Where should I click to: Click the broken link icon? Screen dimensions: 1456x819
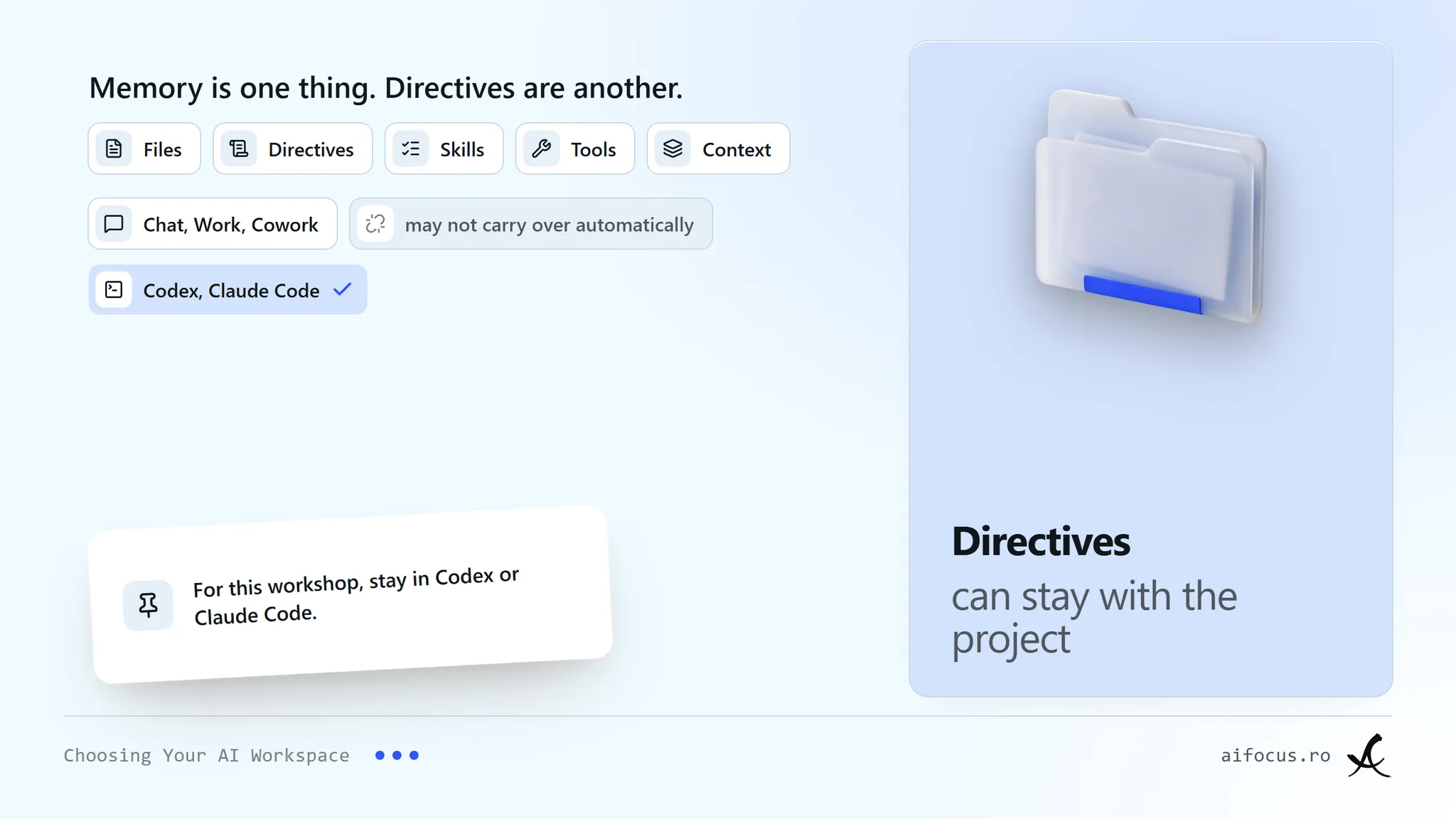(375, 224)
